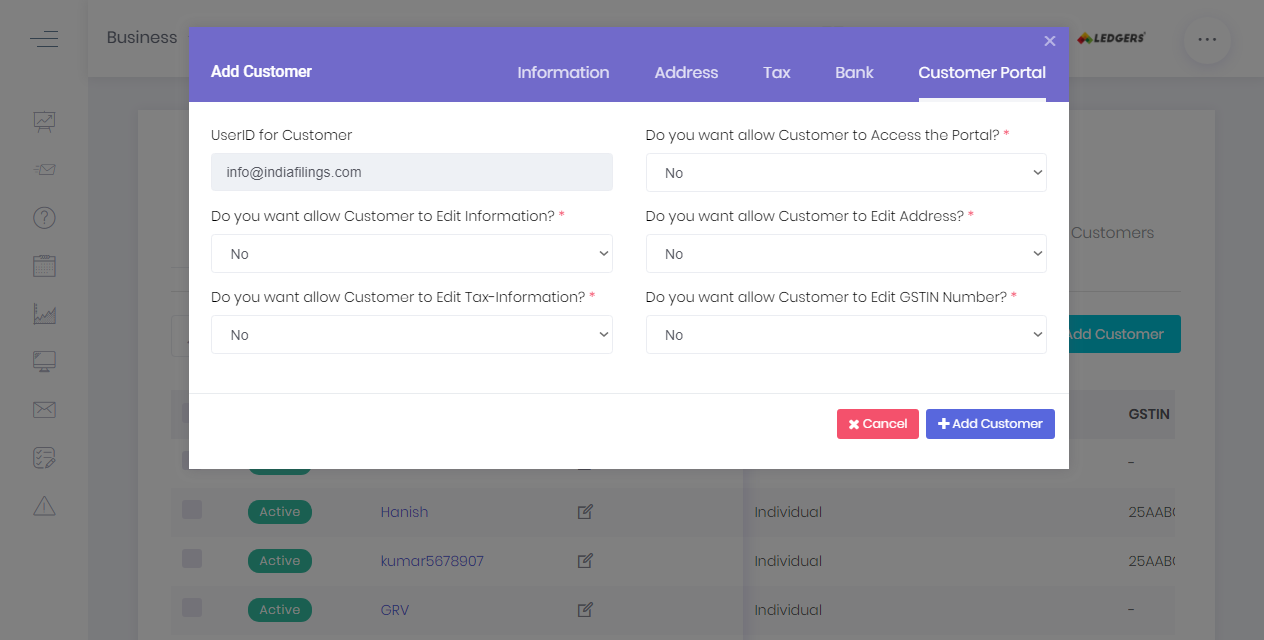Select the checkbox on the GRV row
This screenshot has height=640, width=1264.
[x=192, y=607]
